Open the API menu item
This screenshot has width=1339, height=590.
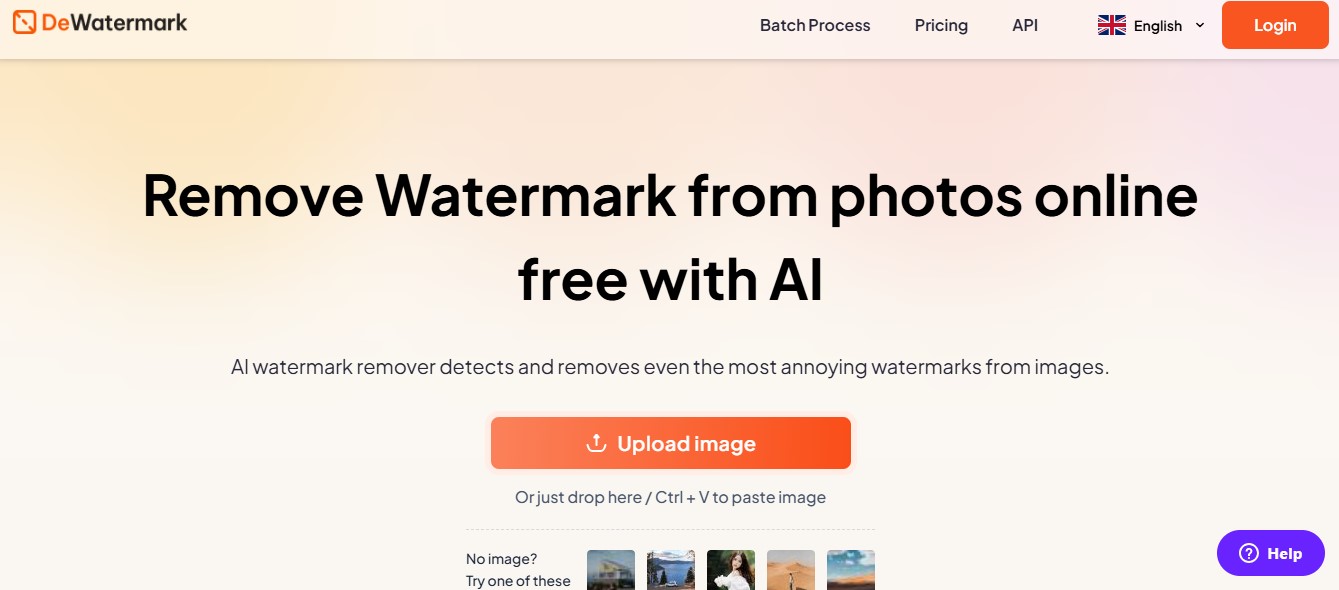pos(1025,25)
